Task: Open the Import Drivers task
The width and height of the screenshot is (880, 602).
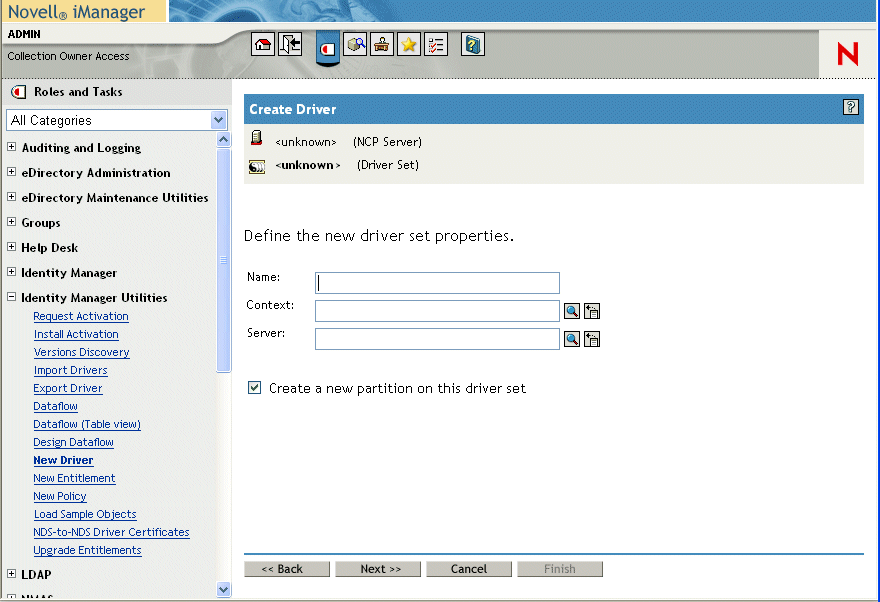Action: [x=70, y=370]
